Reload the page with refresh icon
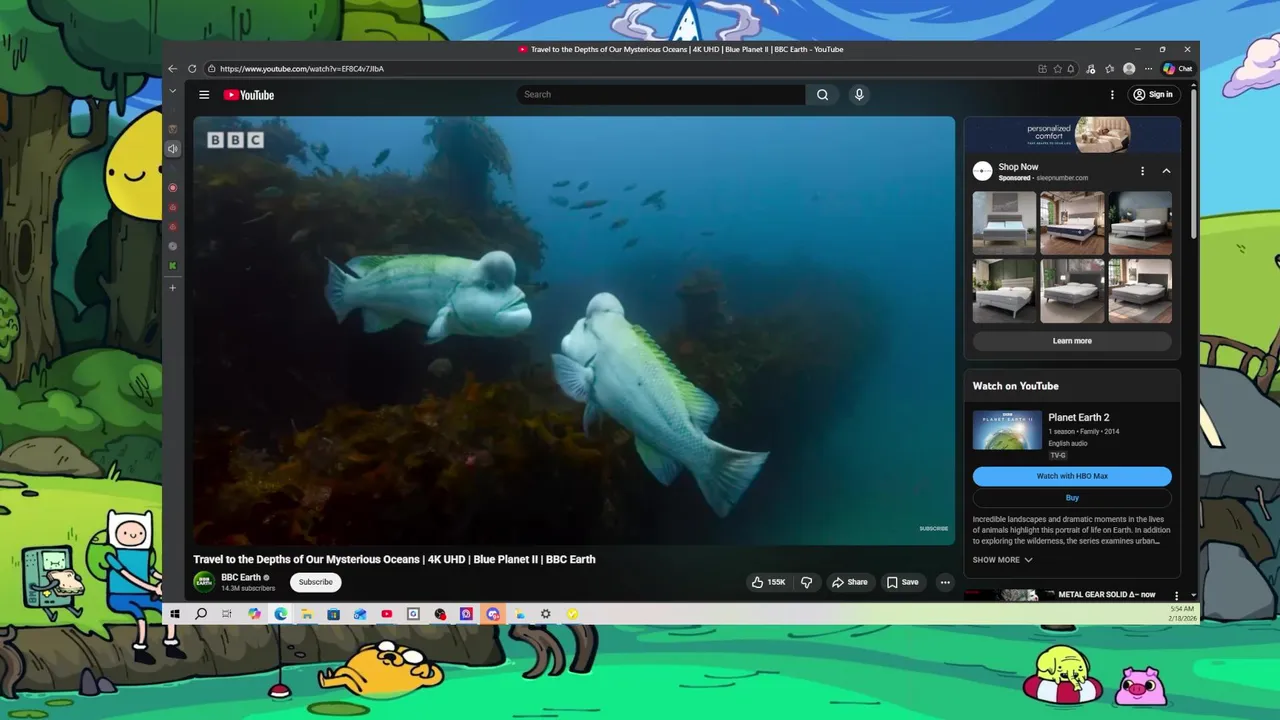 [x=192, y=69]
